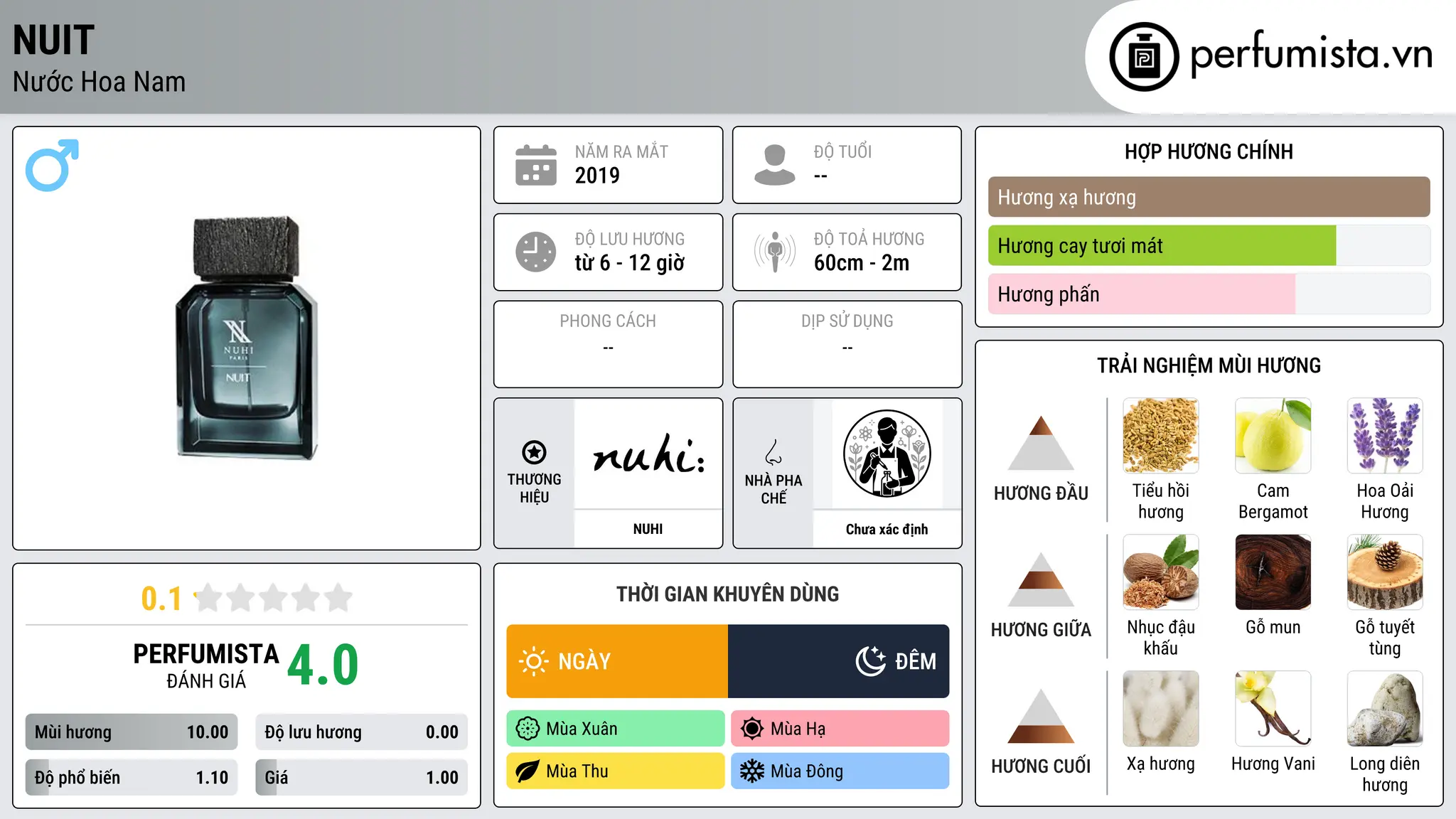Choose the Mùa Thu season tag

(x=616, y=771)
